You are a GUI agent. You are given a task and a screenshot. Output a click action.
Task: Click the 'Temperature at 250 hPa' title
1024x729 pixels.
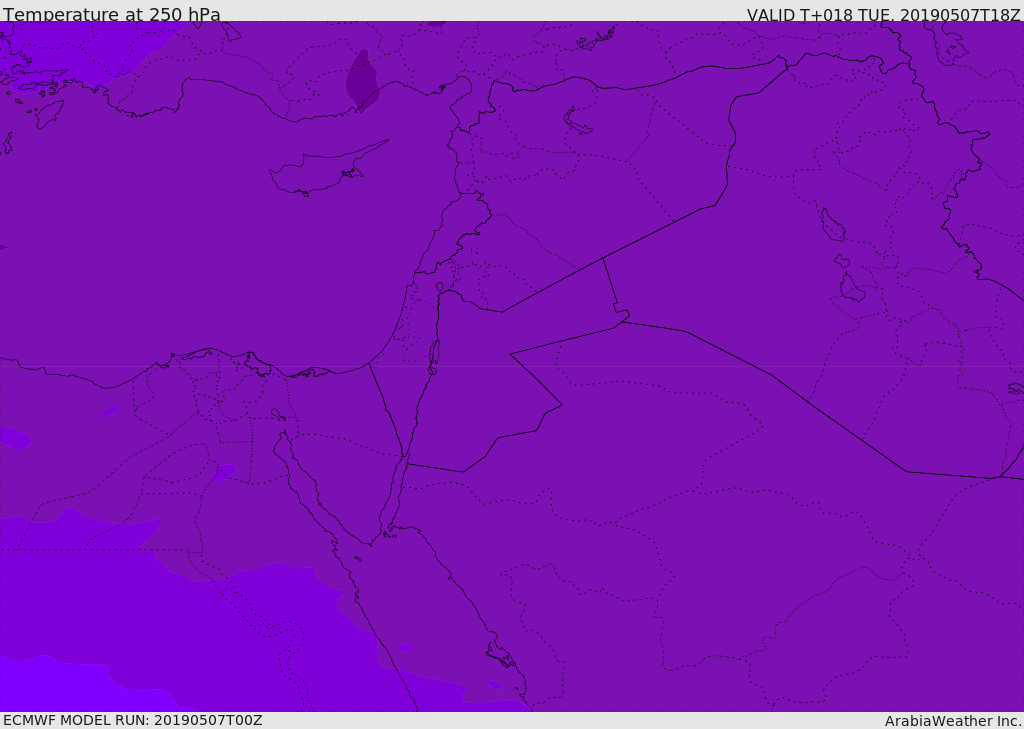pos(111,15)
